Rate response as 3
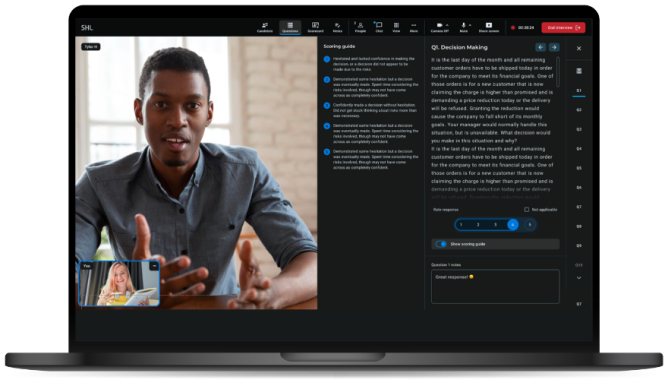Viewport: 668px width, 383px height. pyautogui.click(x=495, y=225)
